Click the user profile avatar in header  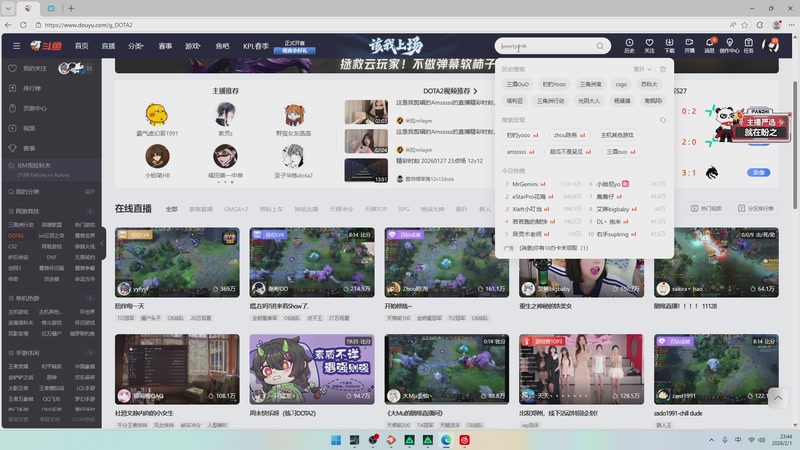[770, 46]
